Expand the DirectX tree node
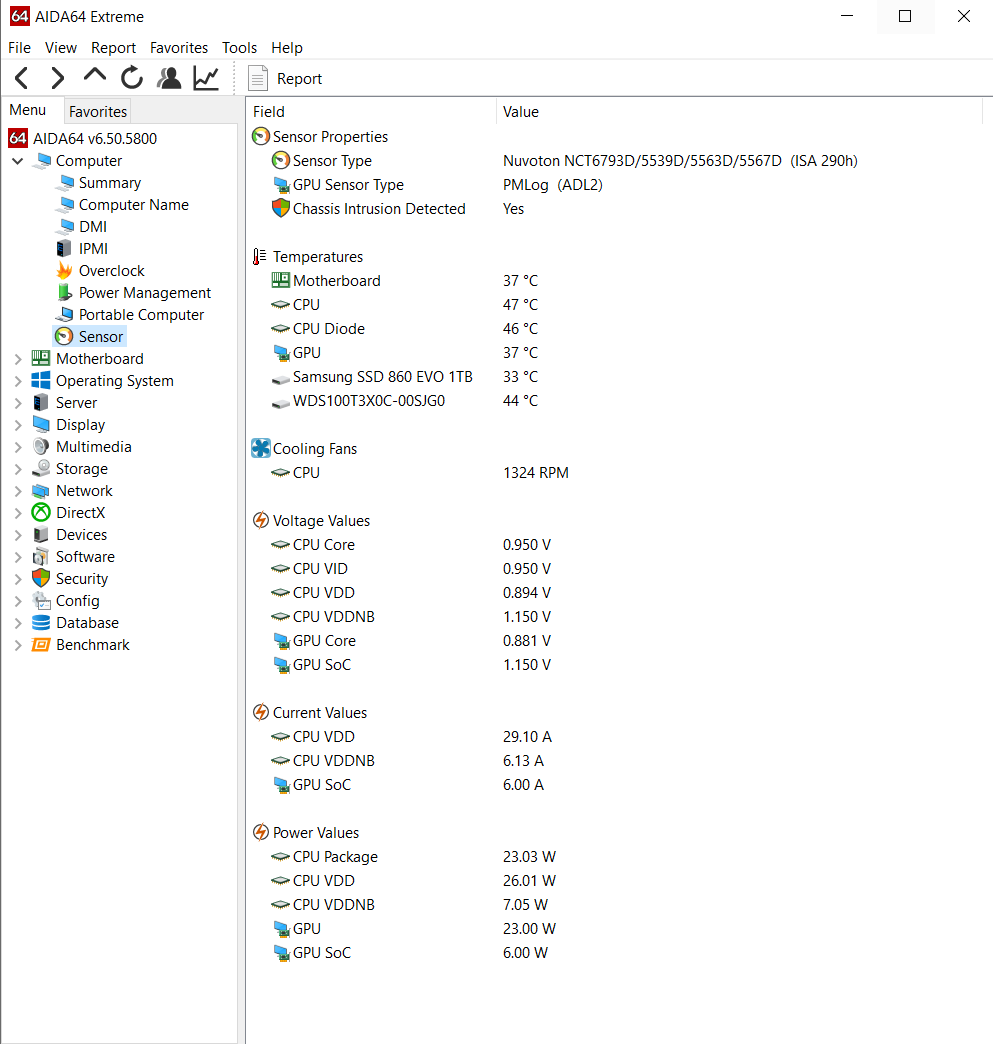Image resolution: width=993 pixels, height=1044 pixels. (x=18, y=513)
